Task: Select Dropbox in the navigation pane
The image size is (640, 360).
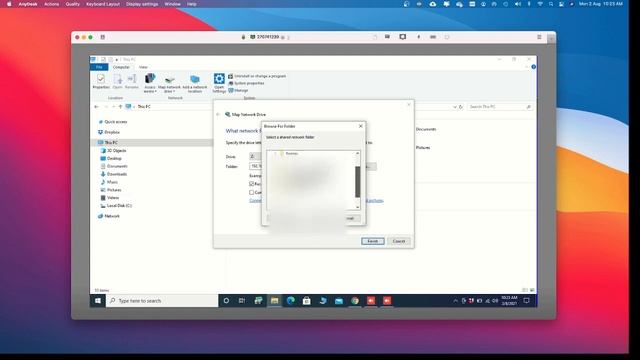Action: [x=109, y=132]
